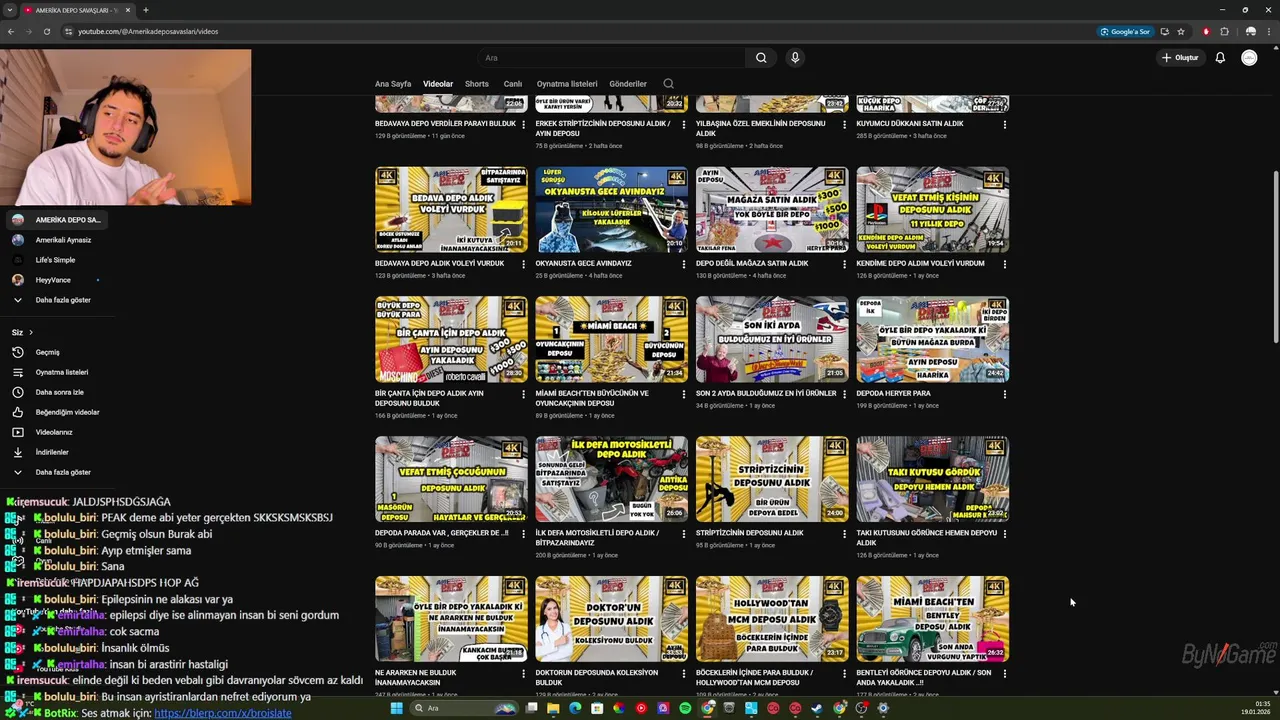This screenshot has height=720, width=1280.
Task: Open Oynatma listeleri in sidebar
Action: pyautogui.click(x=62, y=372)
